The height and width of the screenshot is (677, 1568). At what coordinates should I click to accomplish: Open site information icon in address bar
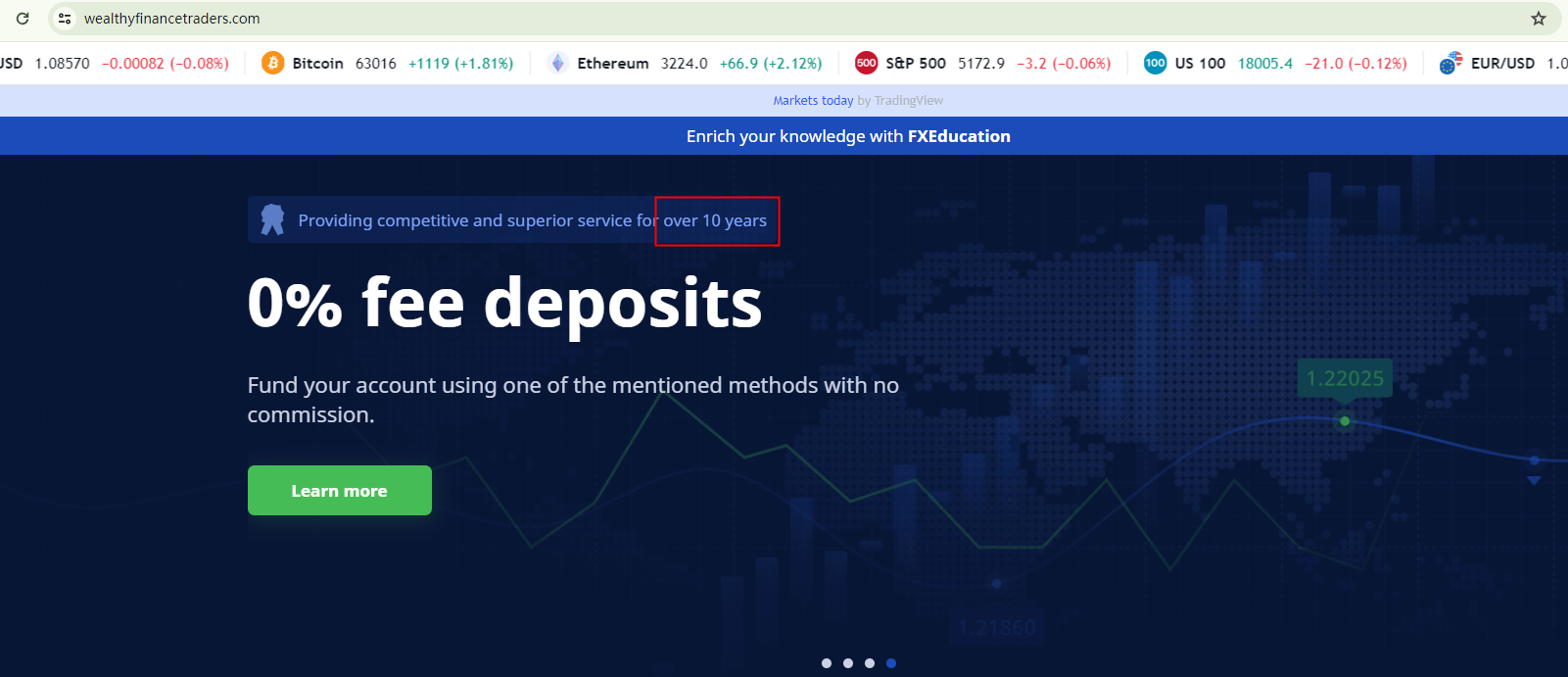tap(65, 19)
